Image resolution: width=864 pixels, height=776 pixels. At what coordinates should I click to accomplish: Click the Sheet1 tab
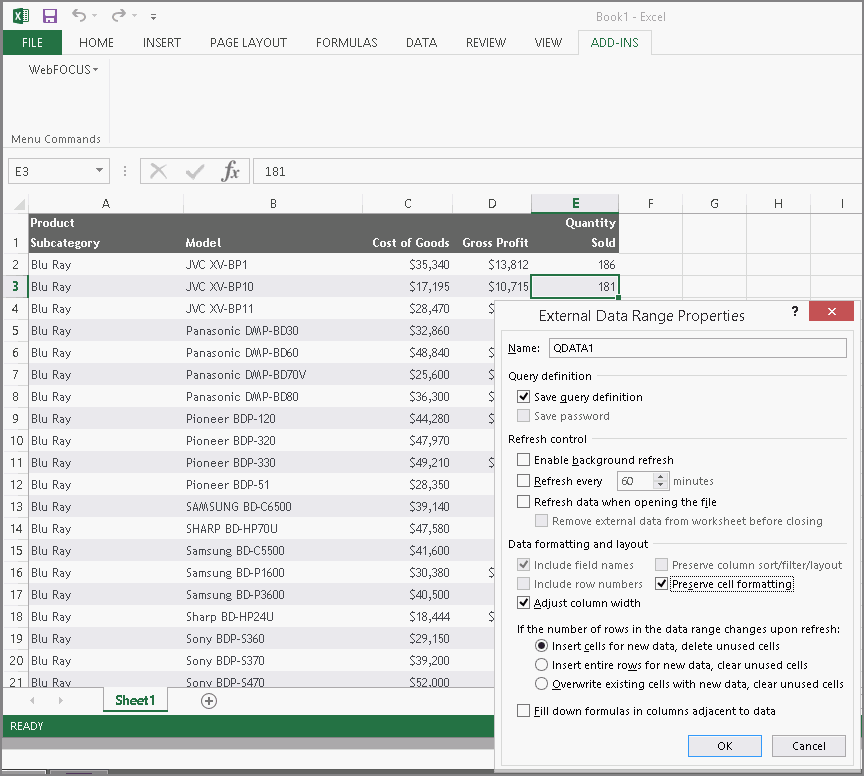pos(135,700)
